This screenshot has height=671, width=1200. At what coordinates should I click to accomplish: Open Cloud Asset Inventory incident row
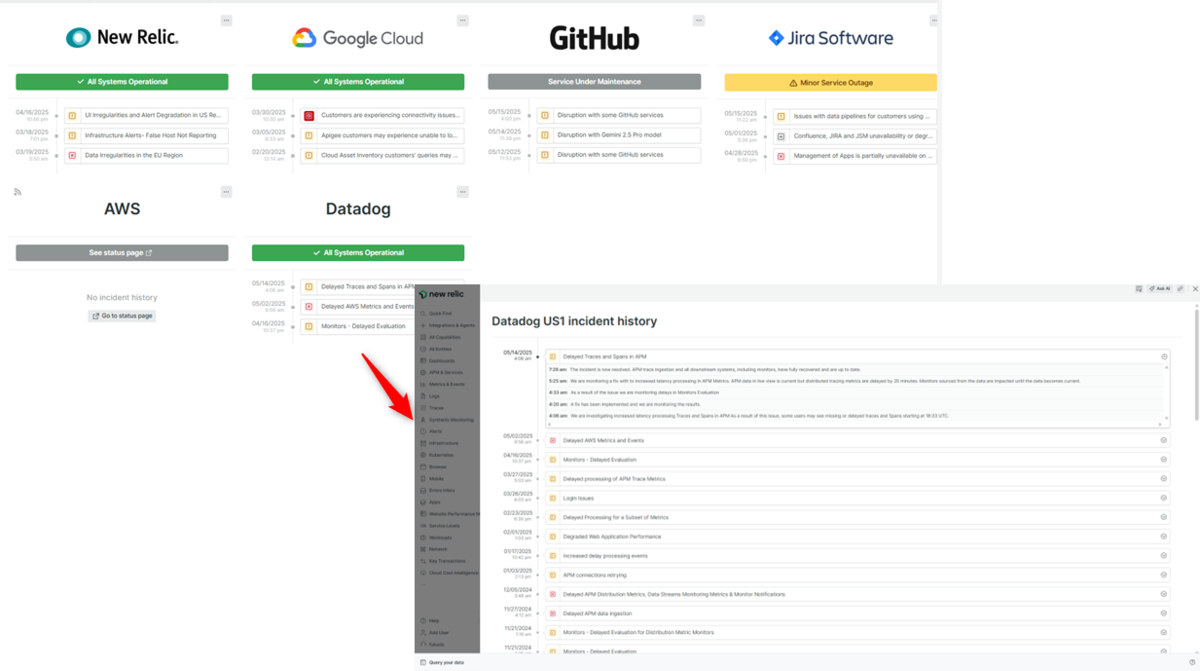[x=382, y=156]
